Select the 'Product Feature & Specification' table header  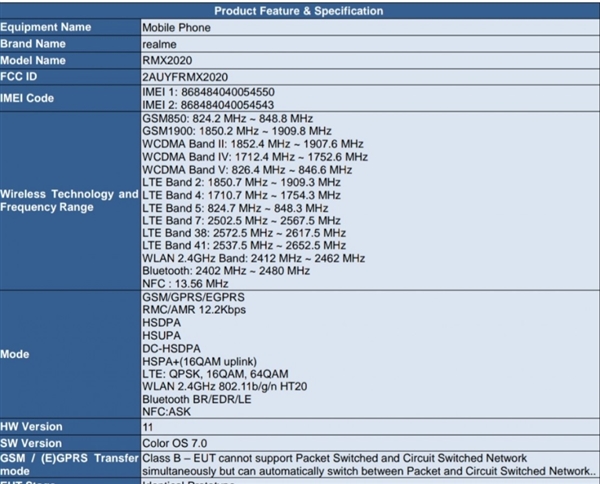tap(298, 11)
